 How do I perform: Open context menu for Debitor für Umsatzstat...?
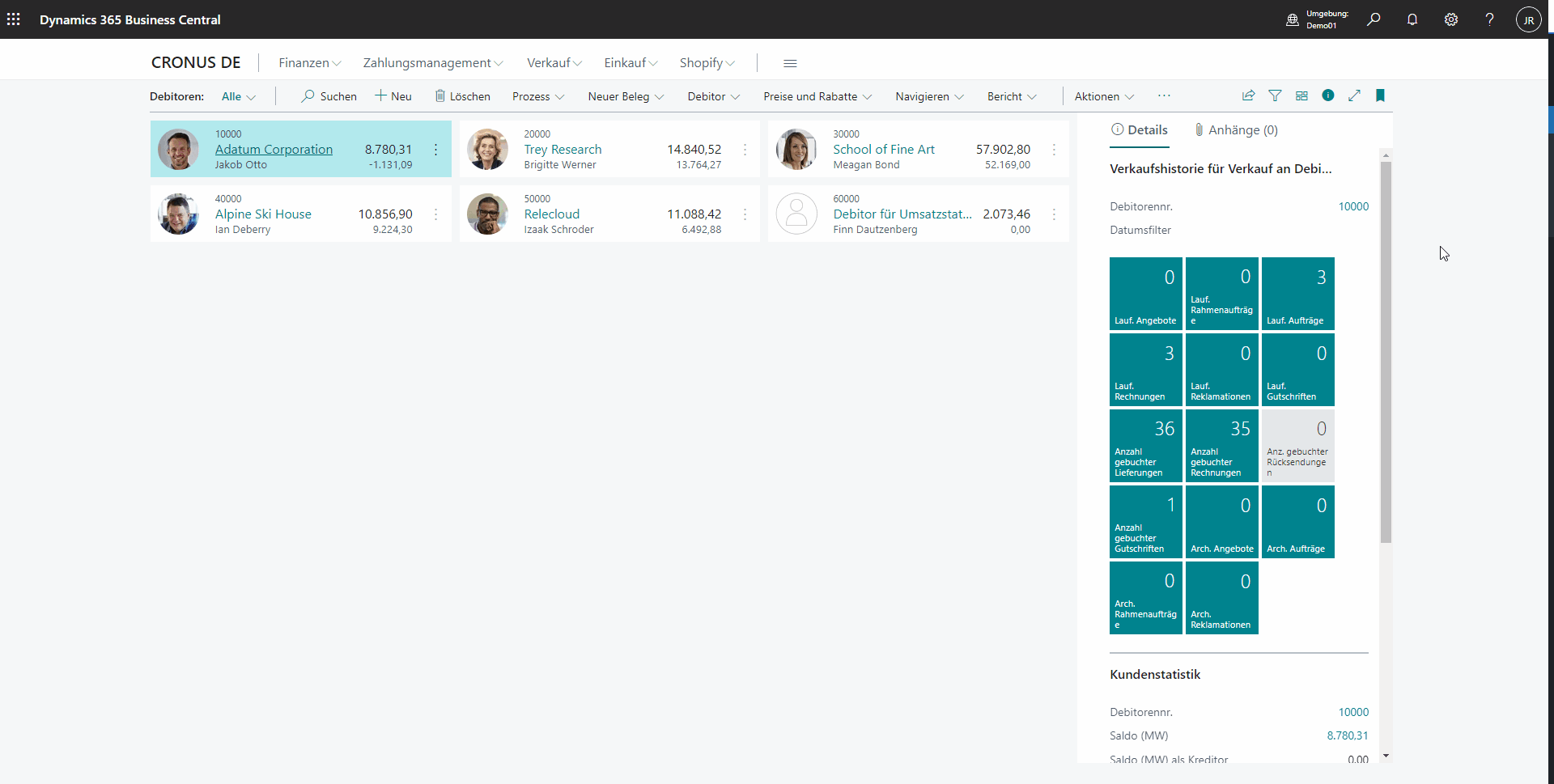1054,214
